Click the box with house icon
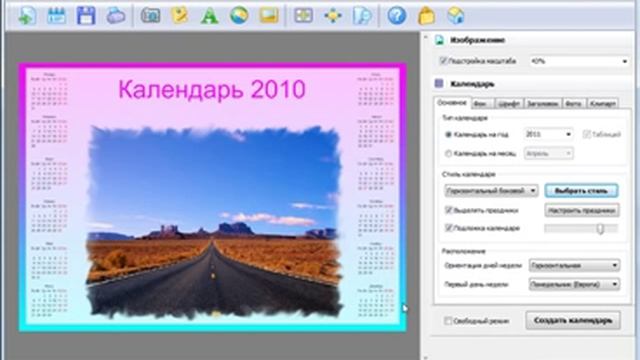 pyautogui.click(x=456, y=16)
